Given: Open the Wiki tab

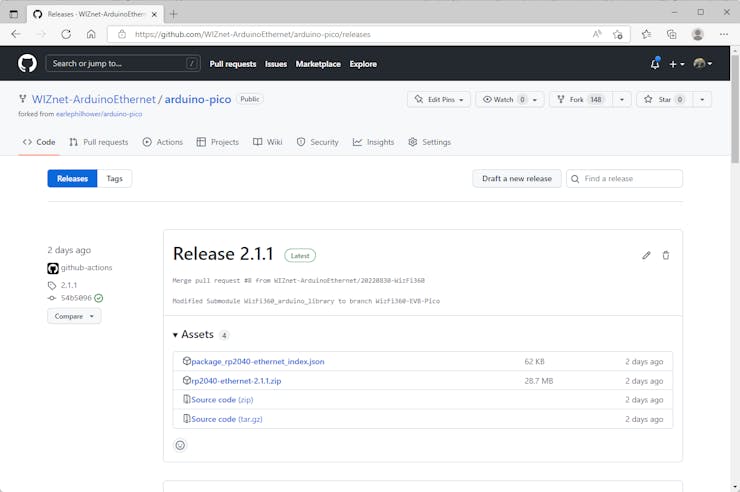Looking at the screenshot, I should pos(268,142).
